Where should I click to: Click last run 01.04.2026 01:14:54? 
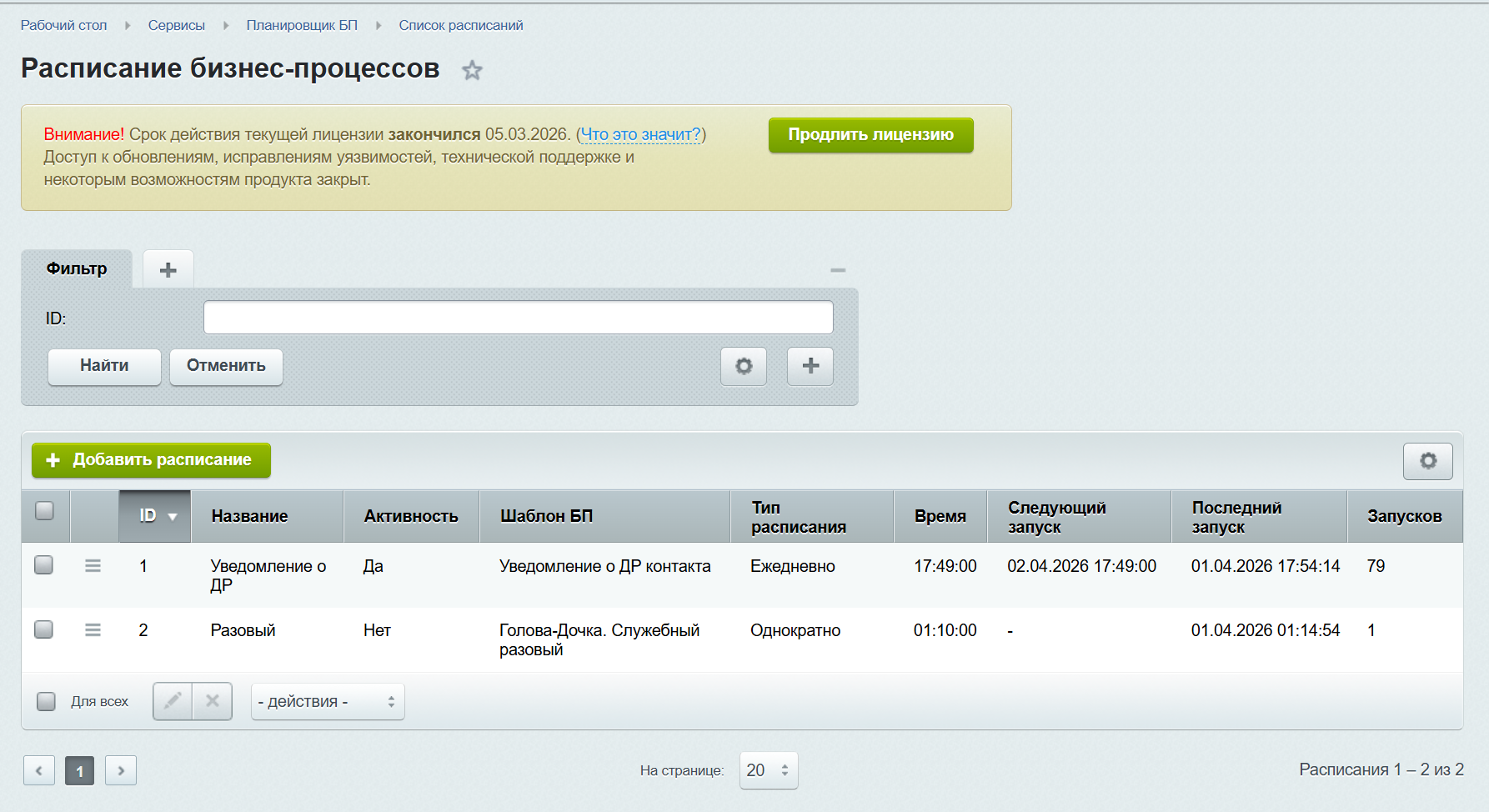pos(1266,630)
